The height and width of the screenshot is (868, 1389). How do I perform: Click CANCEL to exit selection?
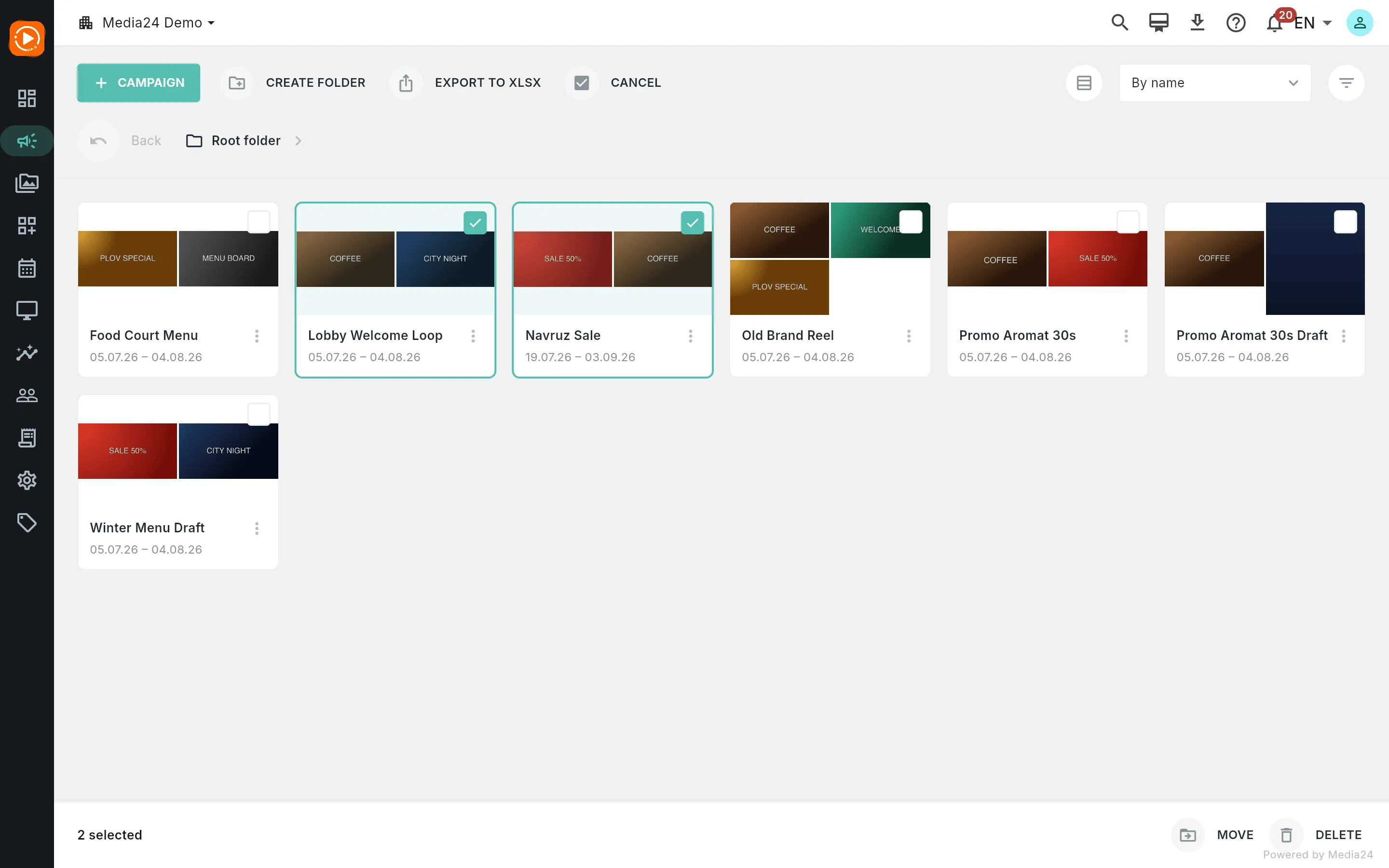click(x=635, y=82)
